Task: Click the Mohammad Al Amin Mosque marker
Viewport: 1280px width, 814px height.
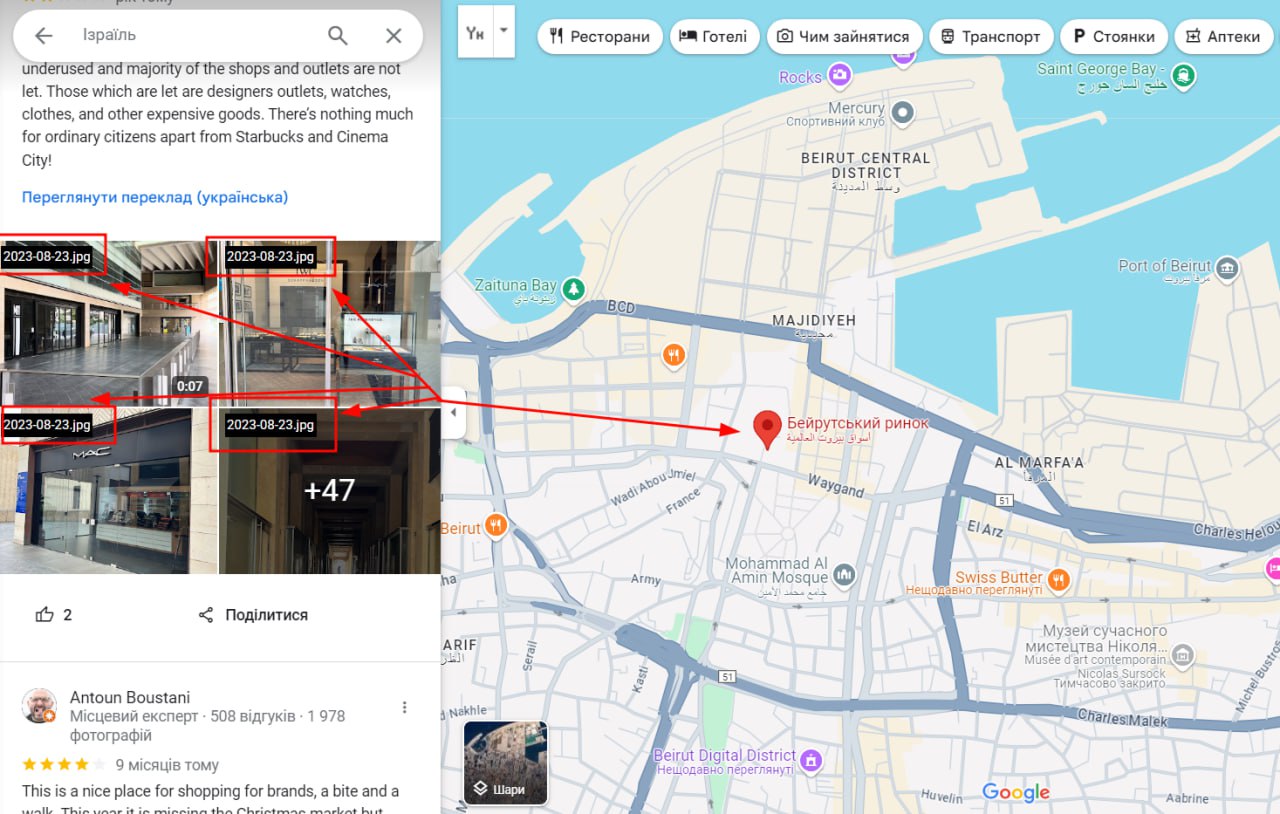Action: (845, 574)
